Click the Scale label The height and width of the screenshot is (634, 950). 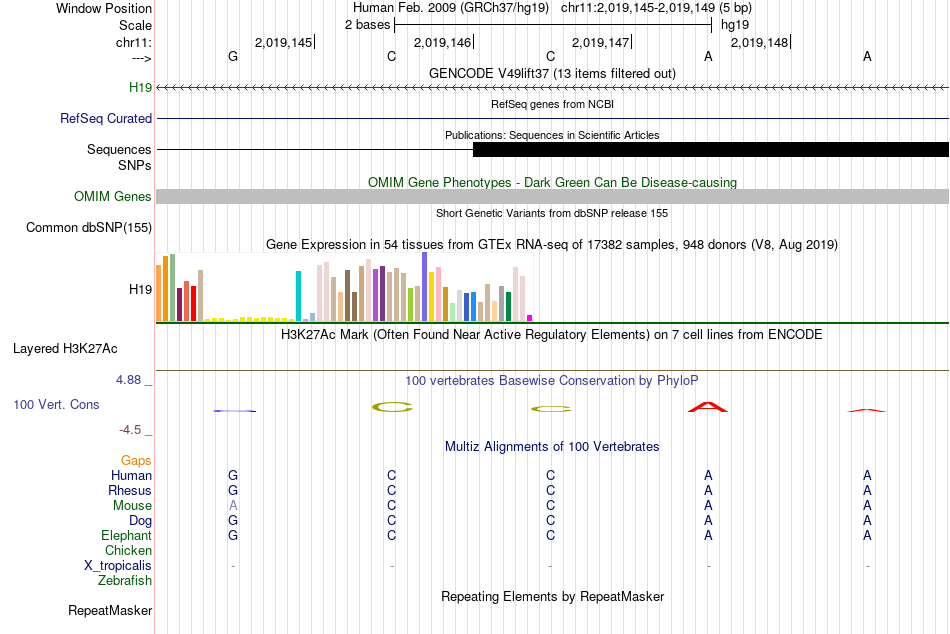[x=135, y=25]
